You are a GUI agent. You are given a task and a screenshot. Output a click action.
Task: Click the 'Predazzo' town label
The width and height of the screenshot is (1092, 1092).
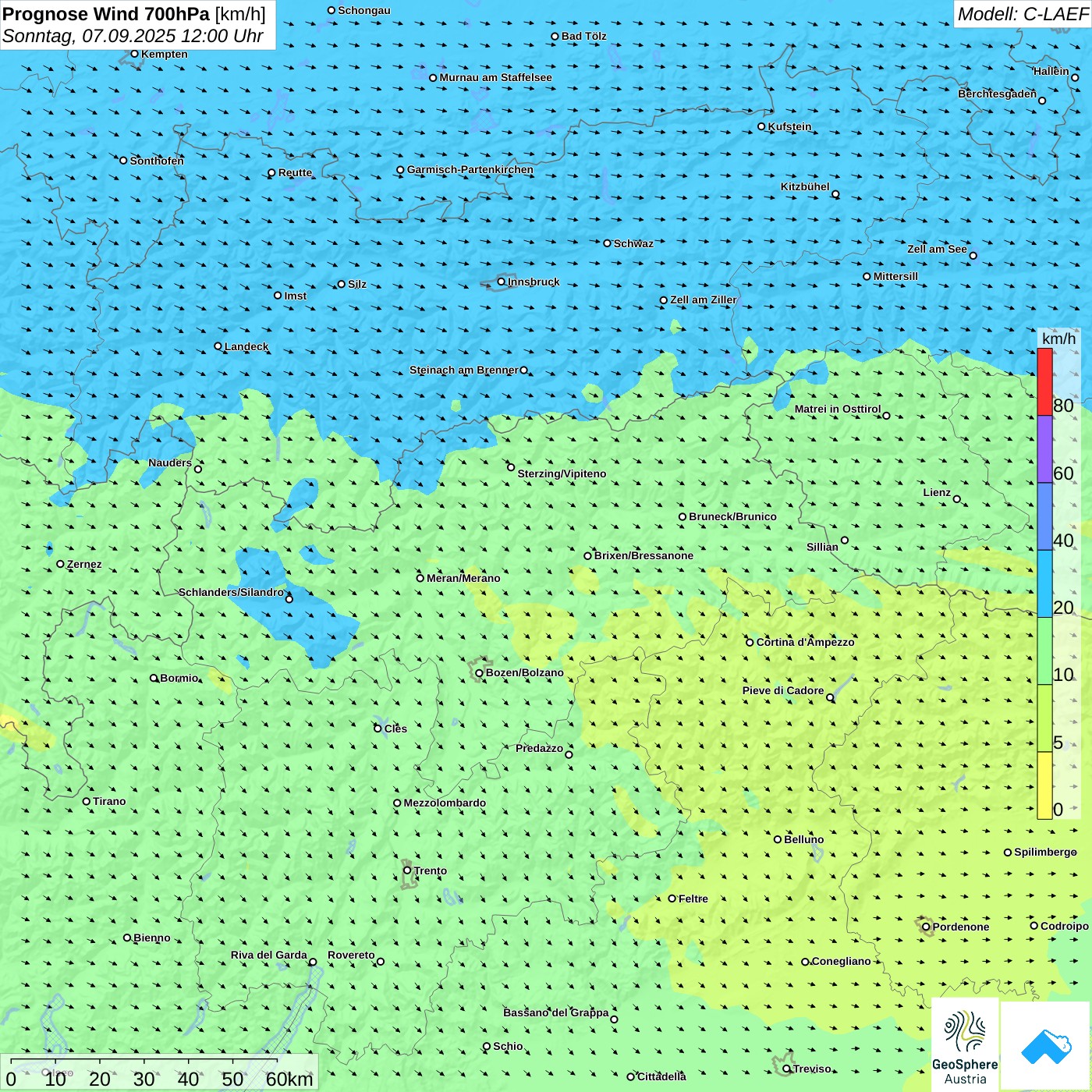tap(539, 748)
